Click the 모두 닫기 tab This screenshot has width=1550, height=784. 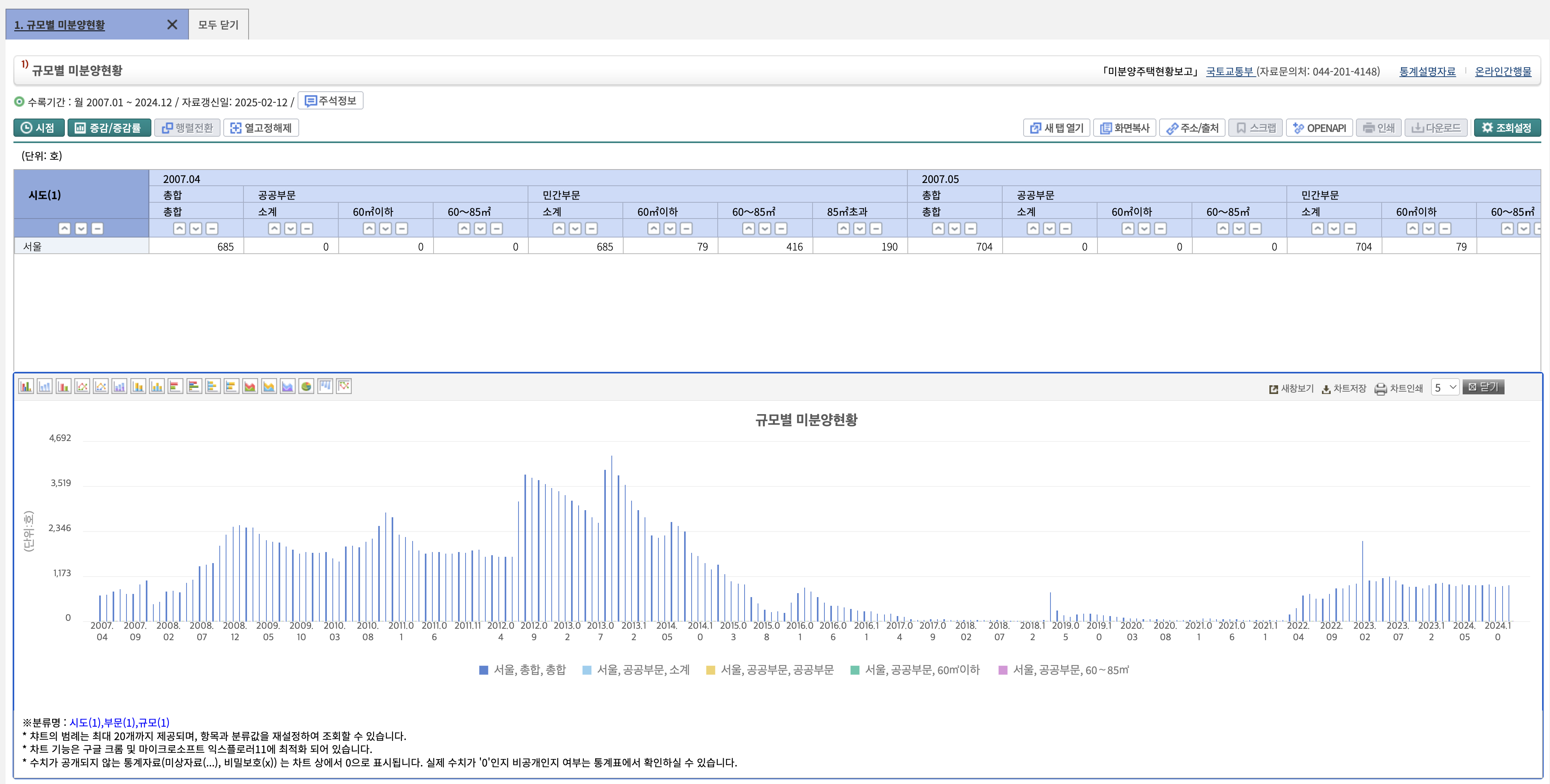pyautogui.click(x=219, y=24)
